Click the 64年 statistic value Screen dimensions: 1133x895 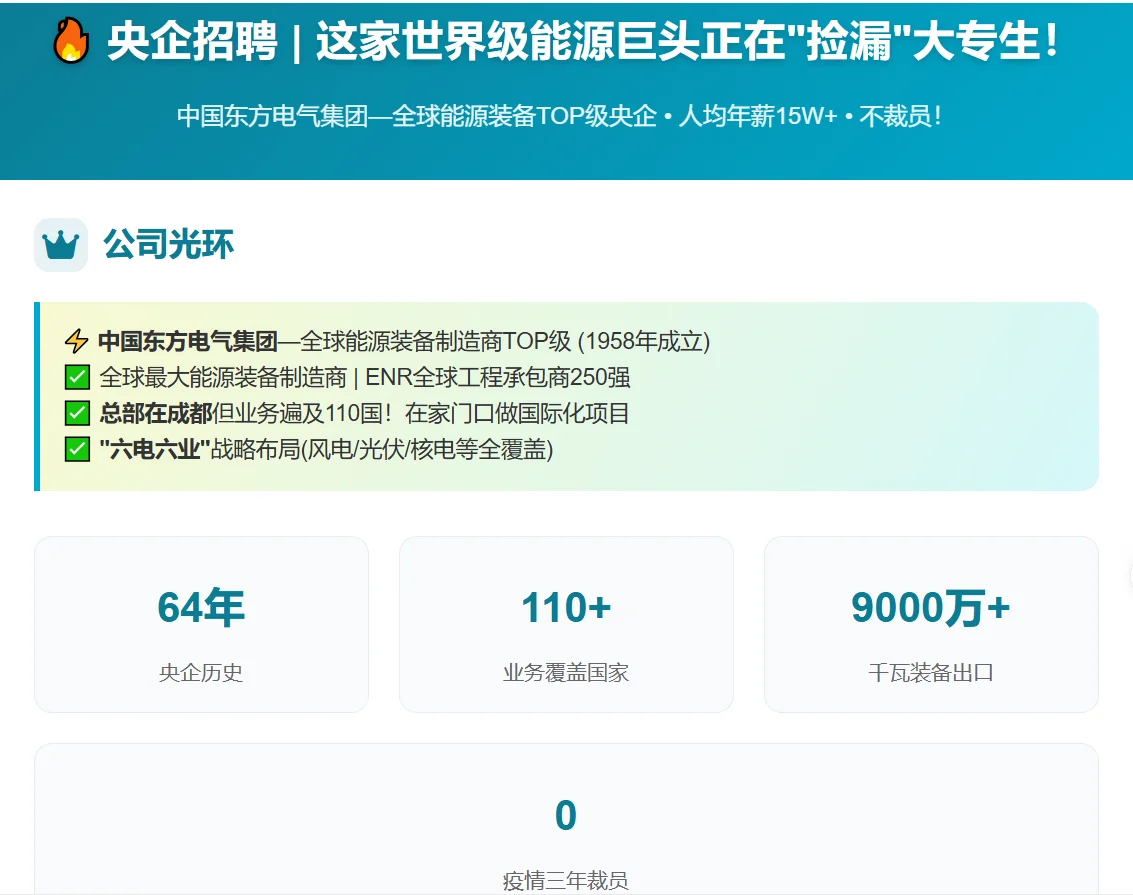(202, 607)
